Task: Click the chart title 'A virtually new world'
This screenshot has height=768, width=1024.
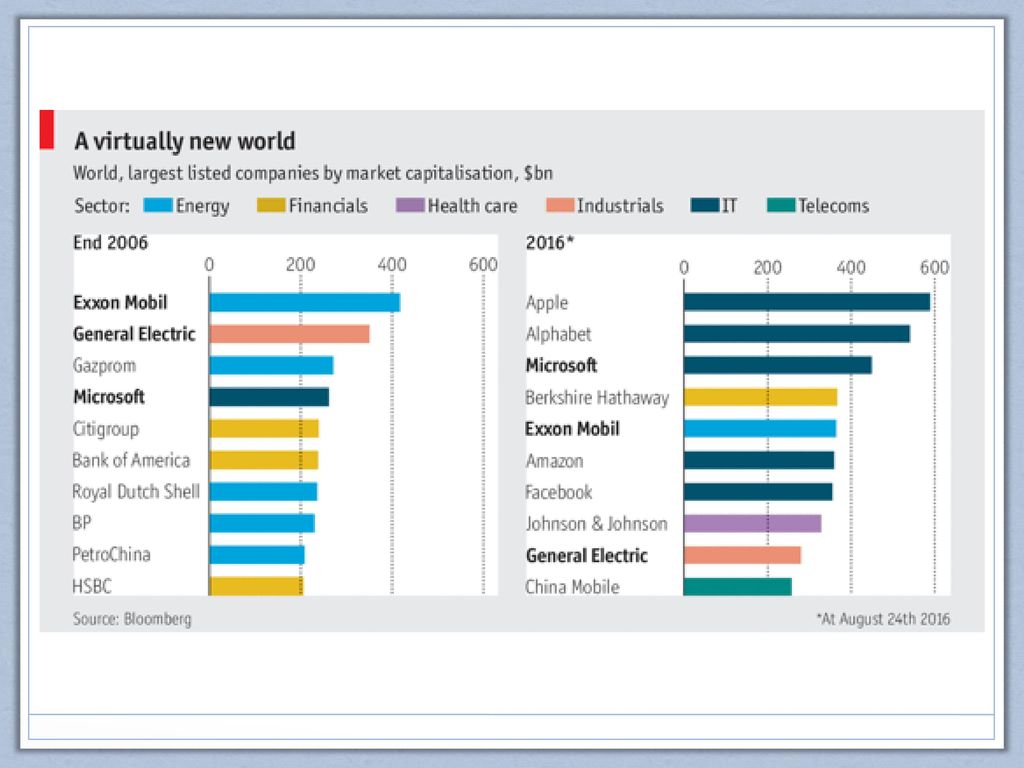Action: (185, 141)
